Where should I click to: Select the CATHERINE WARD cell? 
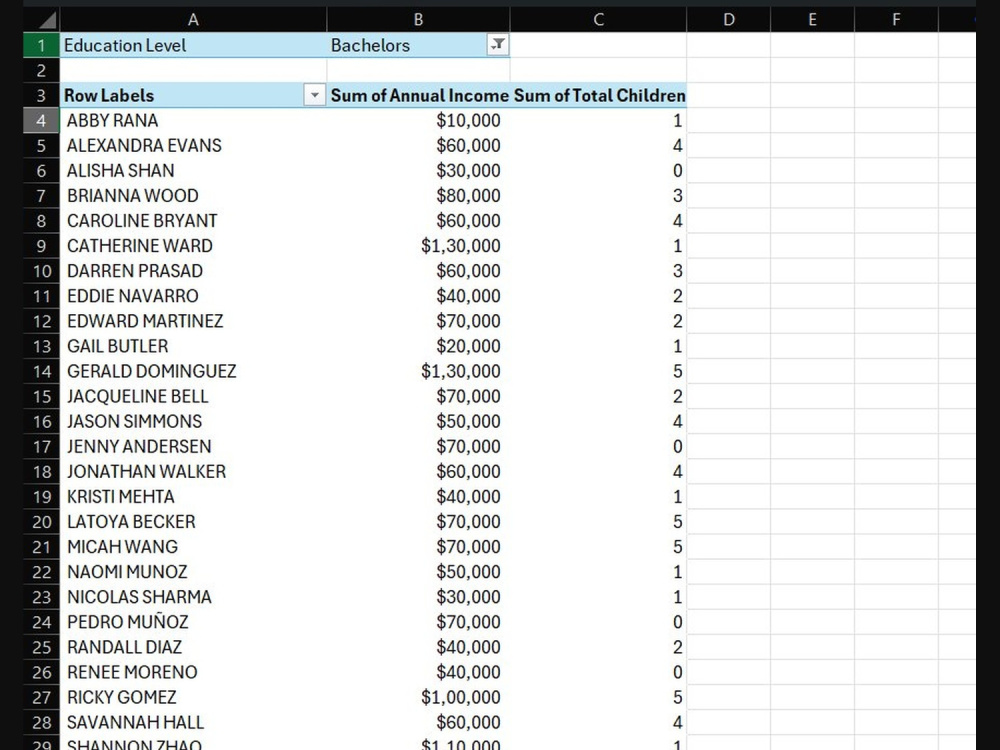pos(193,246)
